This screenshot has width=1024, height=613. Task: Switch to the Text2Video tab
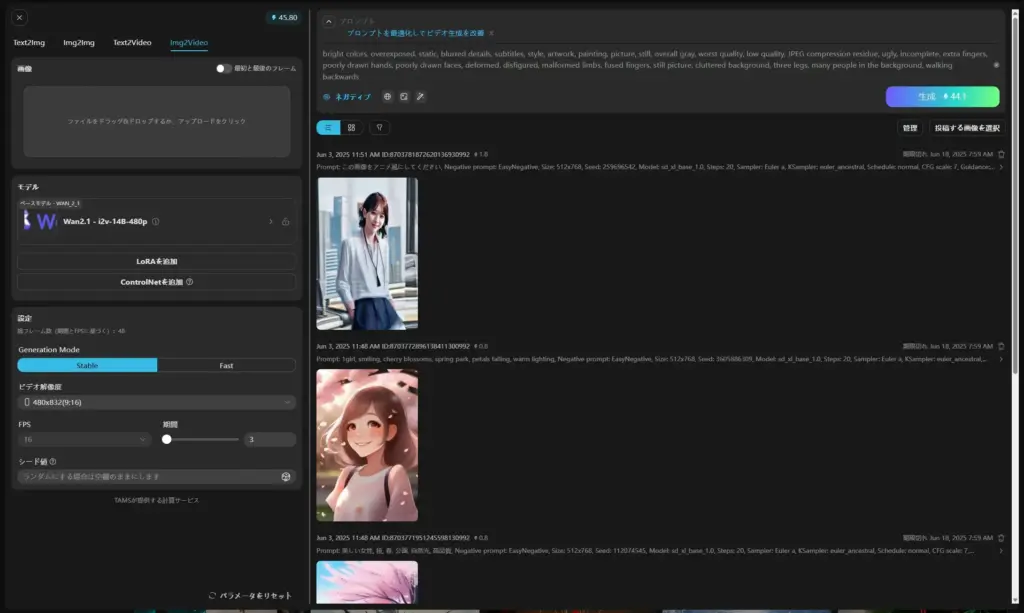(132, 43)
